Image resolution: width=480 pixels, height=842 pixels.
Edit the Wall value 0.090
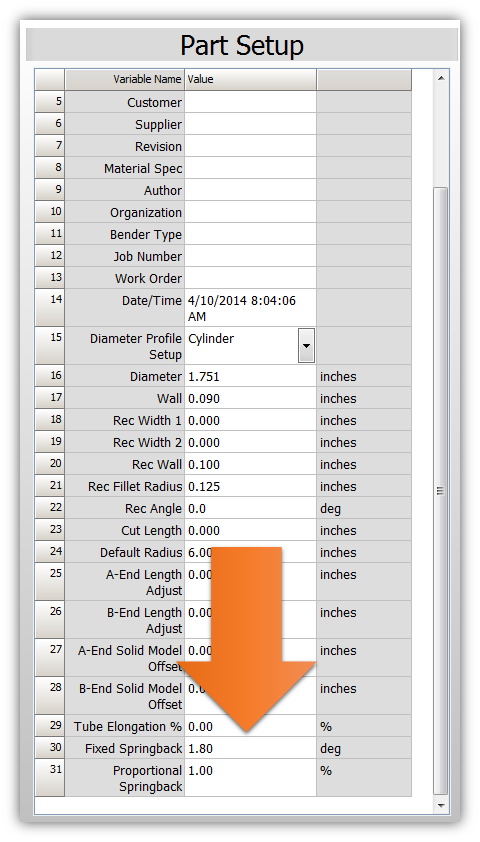pyautogui.click(x=250, y=398)
